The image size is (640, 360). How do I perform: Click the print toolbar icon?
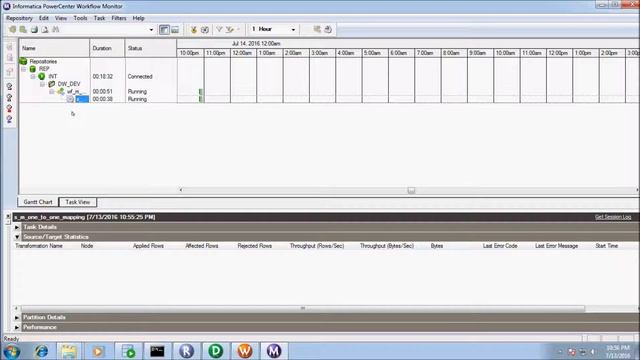[34, 29]
